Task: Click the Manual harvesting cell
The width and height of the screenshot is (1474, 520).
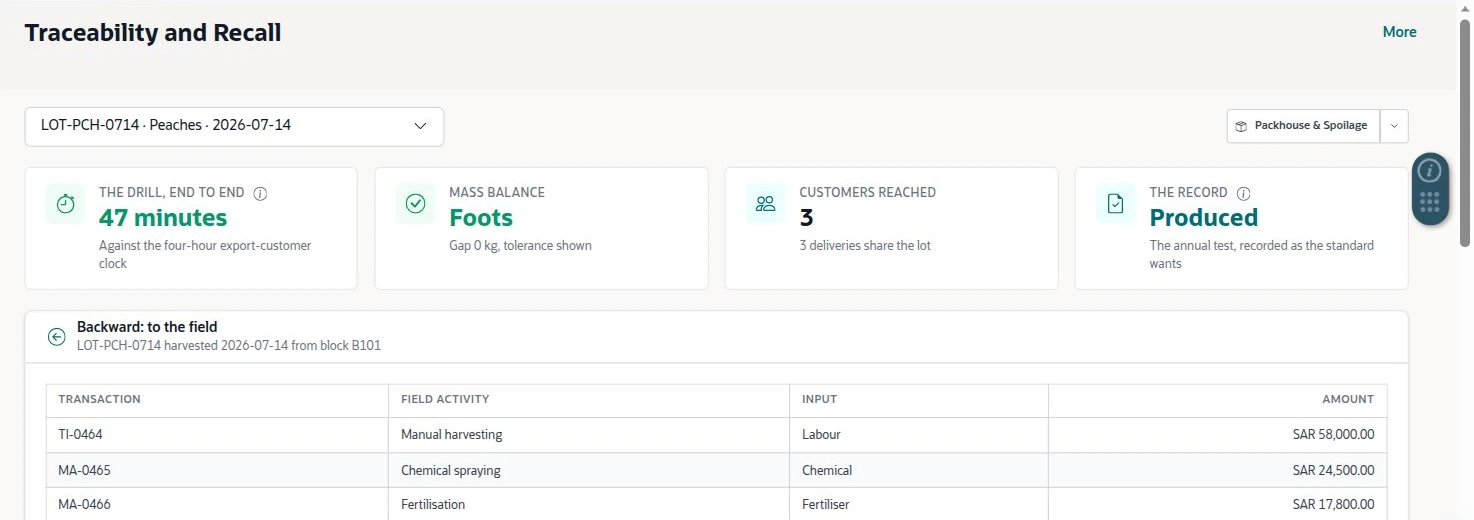Action: click(x=589, y=435)
